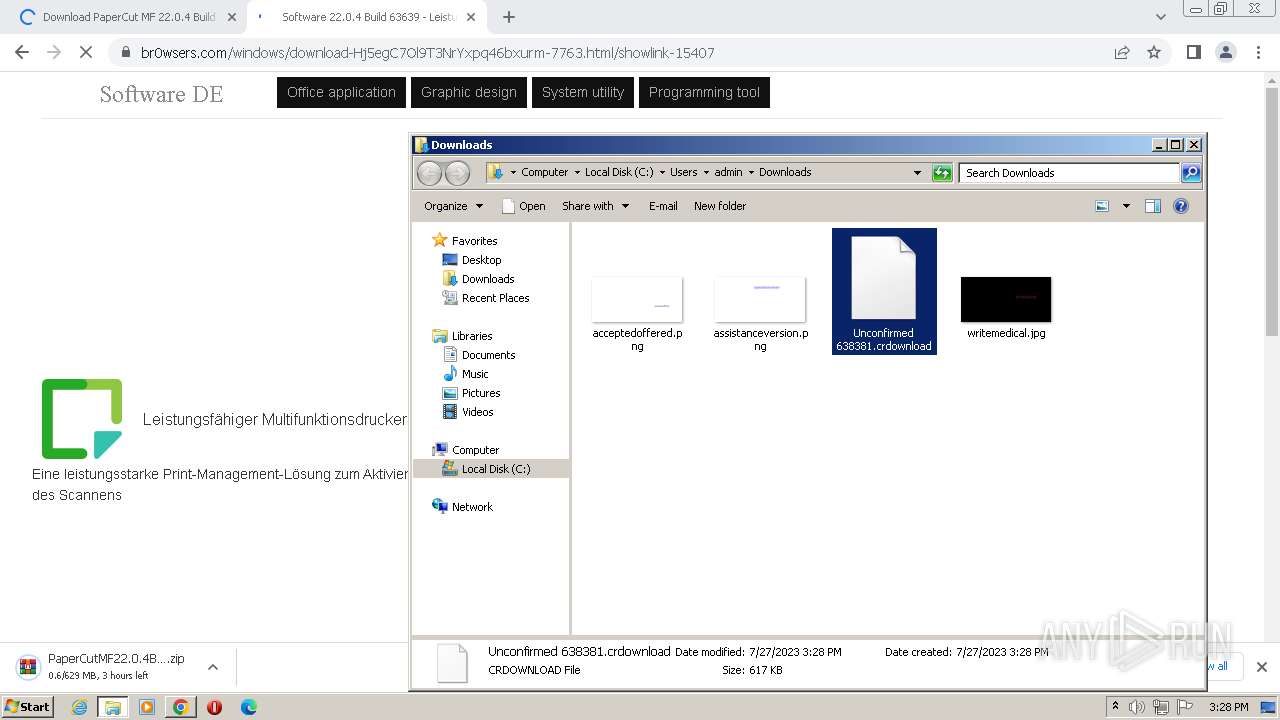Image resolution: width=1280 pixels, height=720 pixels.
Task: Open Music library in sidebar
Action: [475, 374]
